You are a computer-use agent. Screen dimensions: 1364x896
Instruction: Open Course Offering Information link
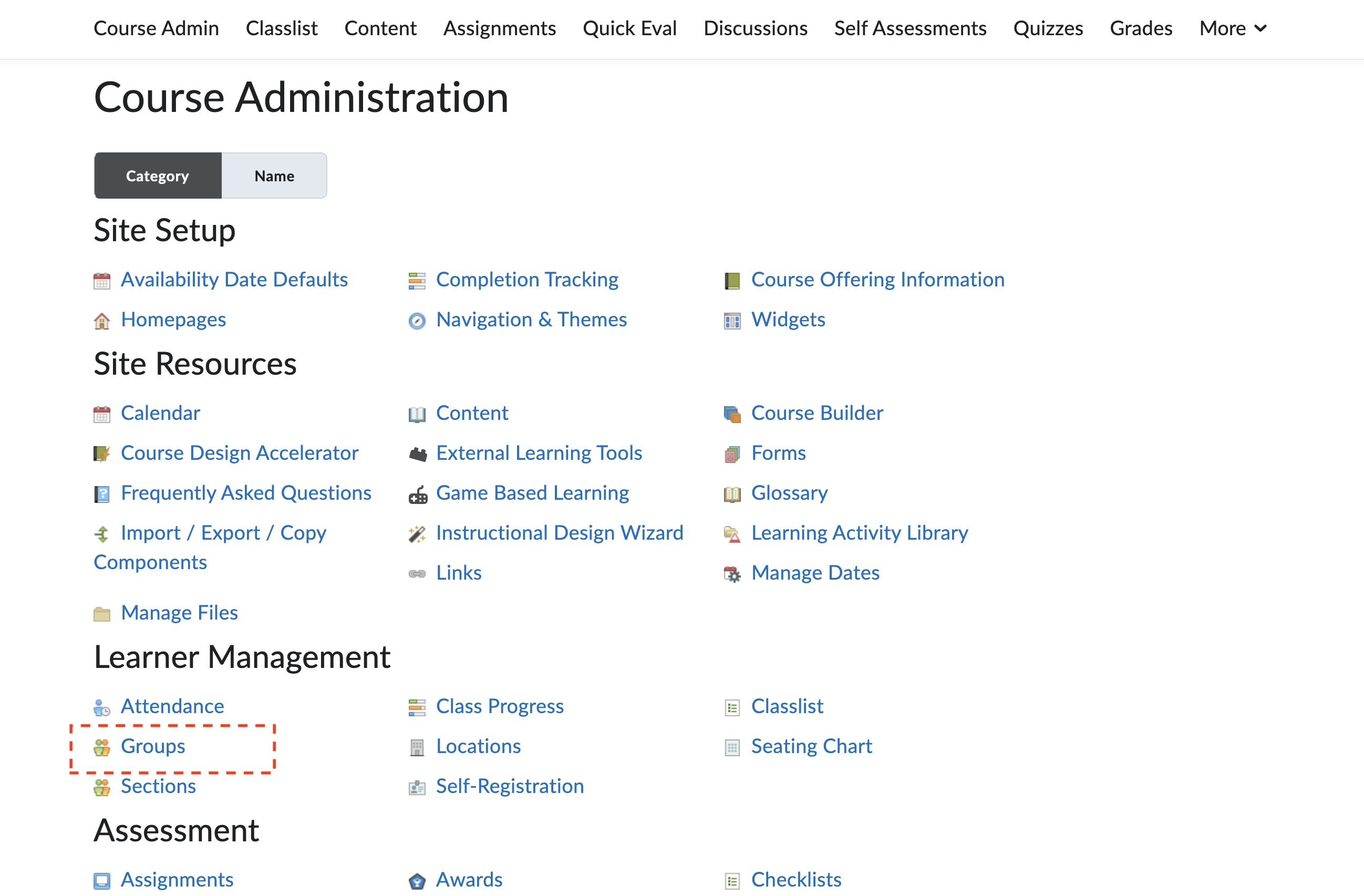[877, 280]
